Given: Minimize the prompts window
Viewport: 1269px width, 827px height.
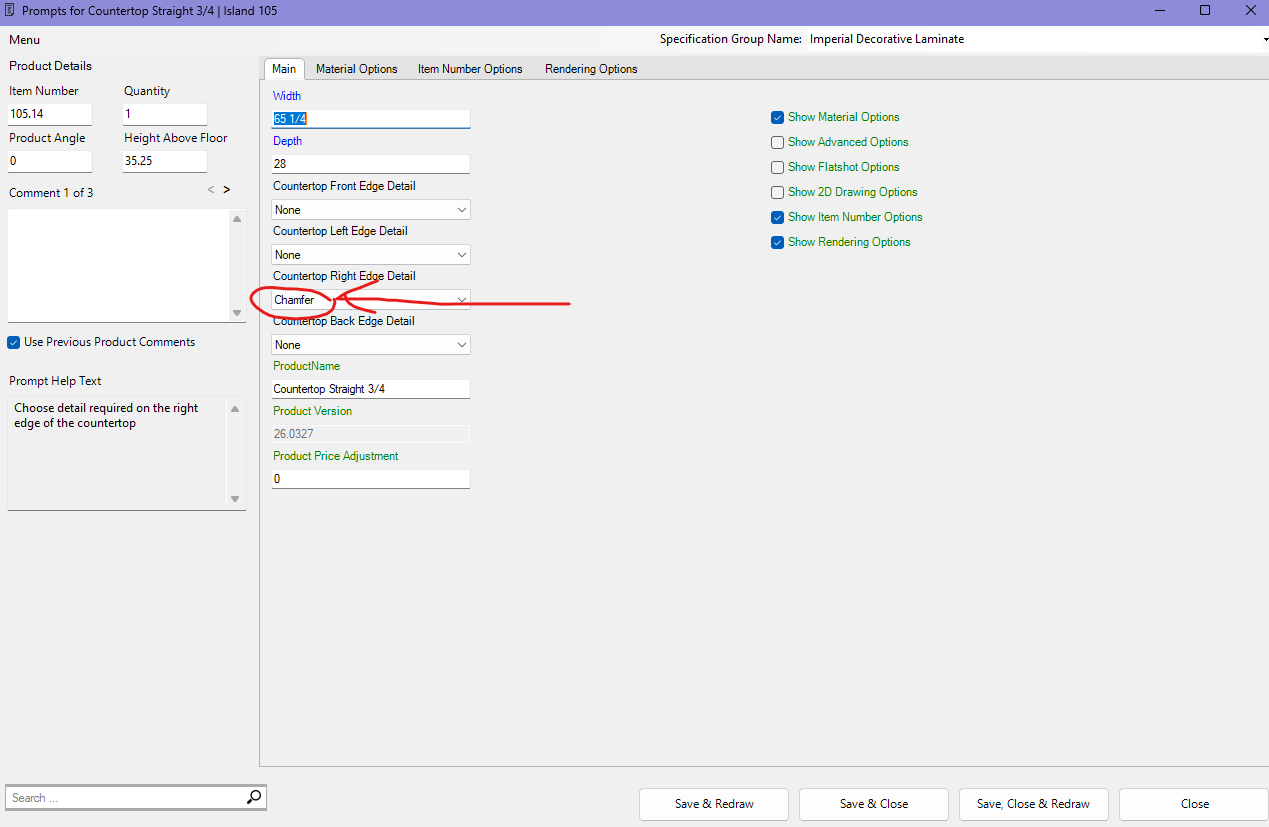Looking at the screenshot, I should pos(1160,10).
